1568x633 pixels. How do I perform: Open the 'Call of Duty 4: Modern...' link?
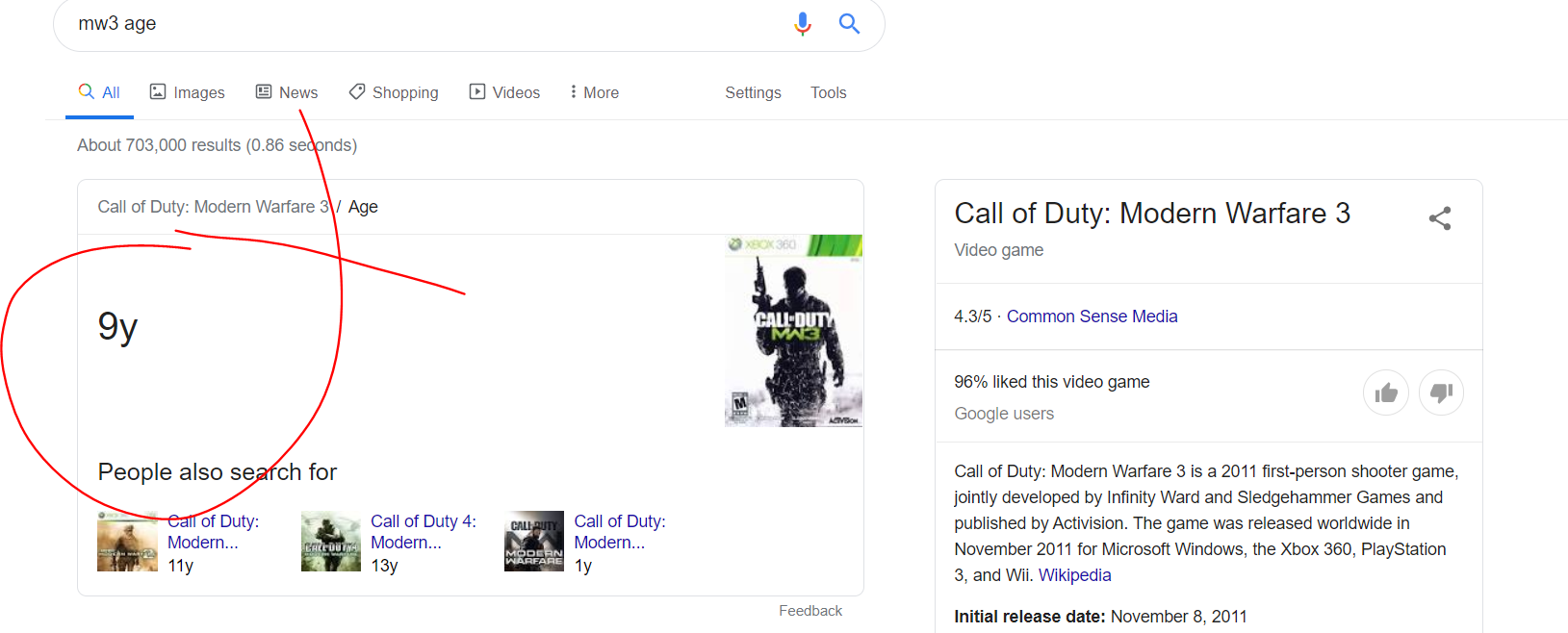(424, 532)
